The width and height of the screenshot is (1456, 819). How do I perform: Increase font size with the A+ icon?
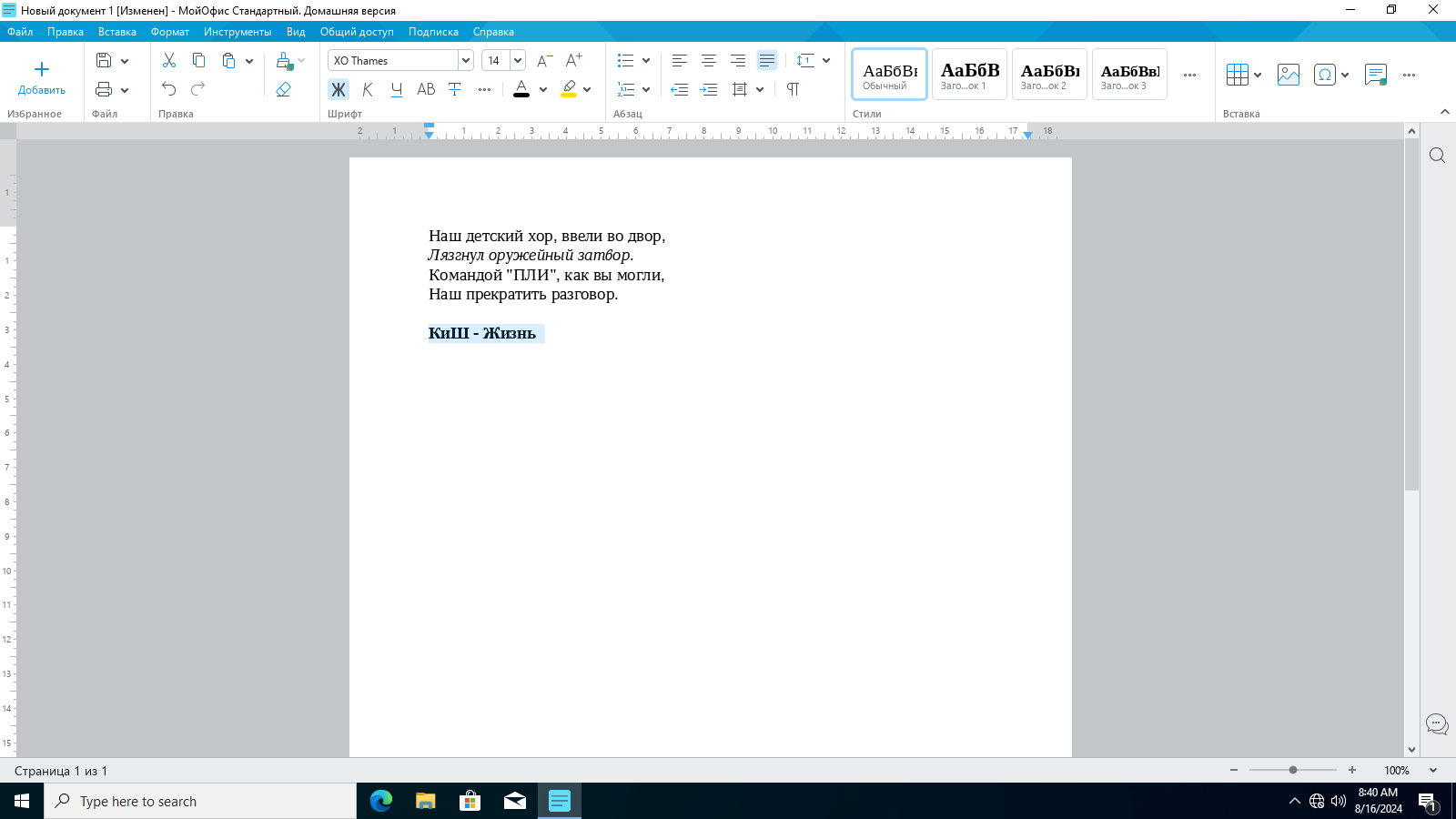point(573,60)
